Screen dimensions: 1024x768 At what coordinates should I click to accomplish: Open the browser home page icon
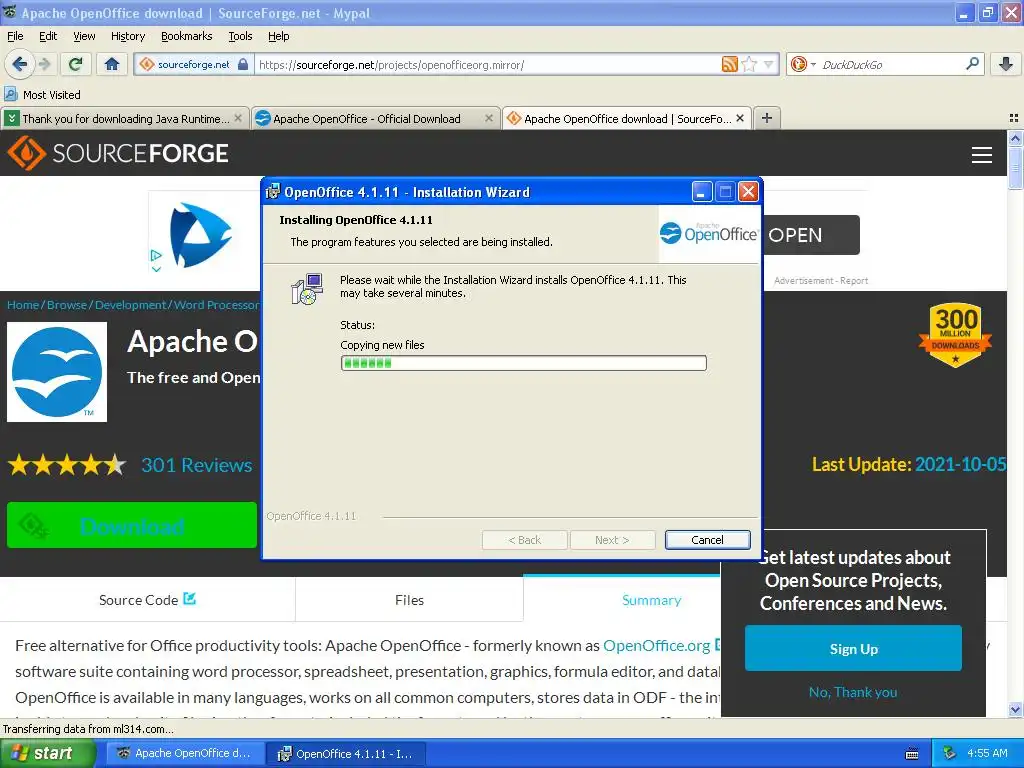(x=112, y=64)
